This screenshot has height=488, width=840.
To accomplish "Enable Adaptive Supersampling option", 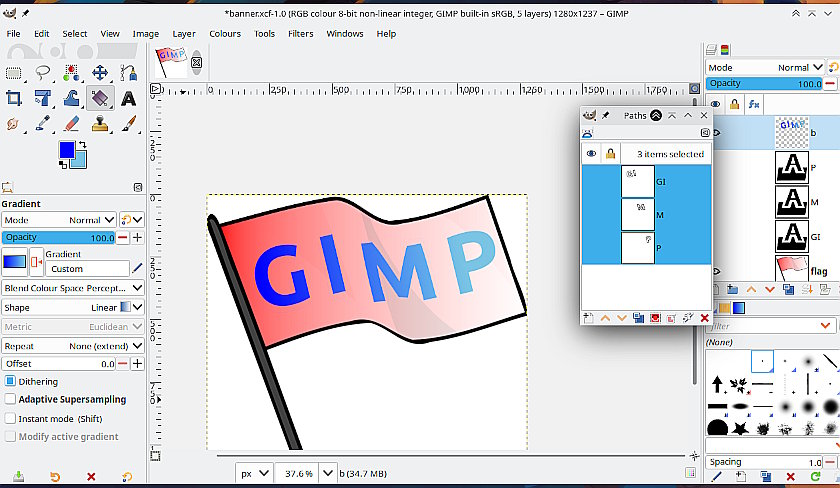I will pos(11,399).
